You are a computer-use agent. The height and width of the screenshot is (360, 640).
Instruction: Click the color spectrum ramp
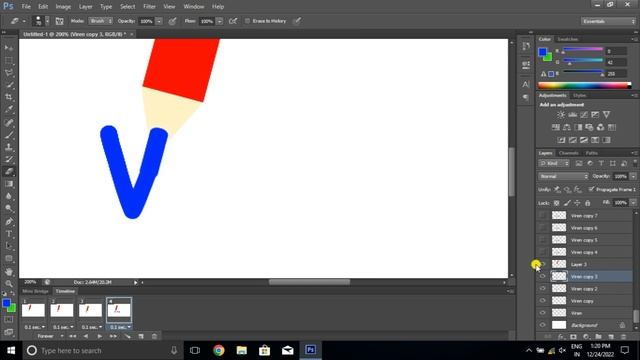click(584, 85)
